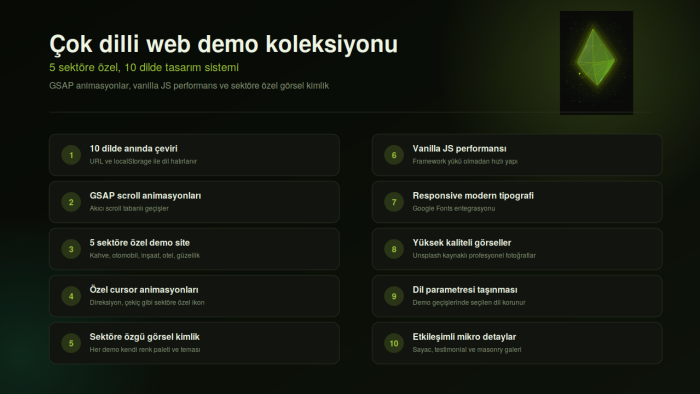The image size is (700, 394).
Task: Click the number 4 badge
Action: click(x=71, y=296)
